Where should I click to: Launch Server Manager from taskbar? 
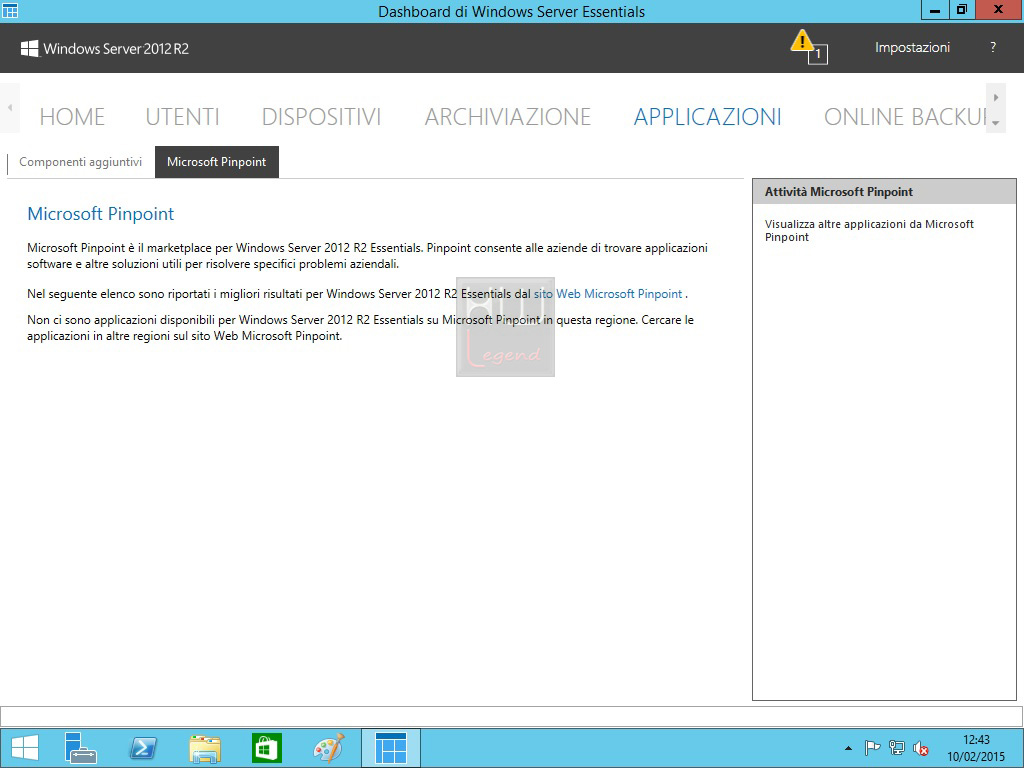tap(80, 748)
